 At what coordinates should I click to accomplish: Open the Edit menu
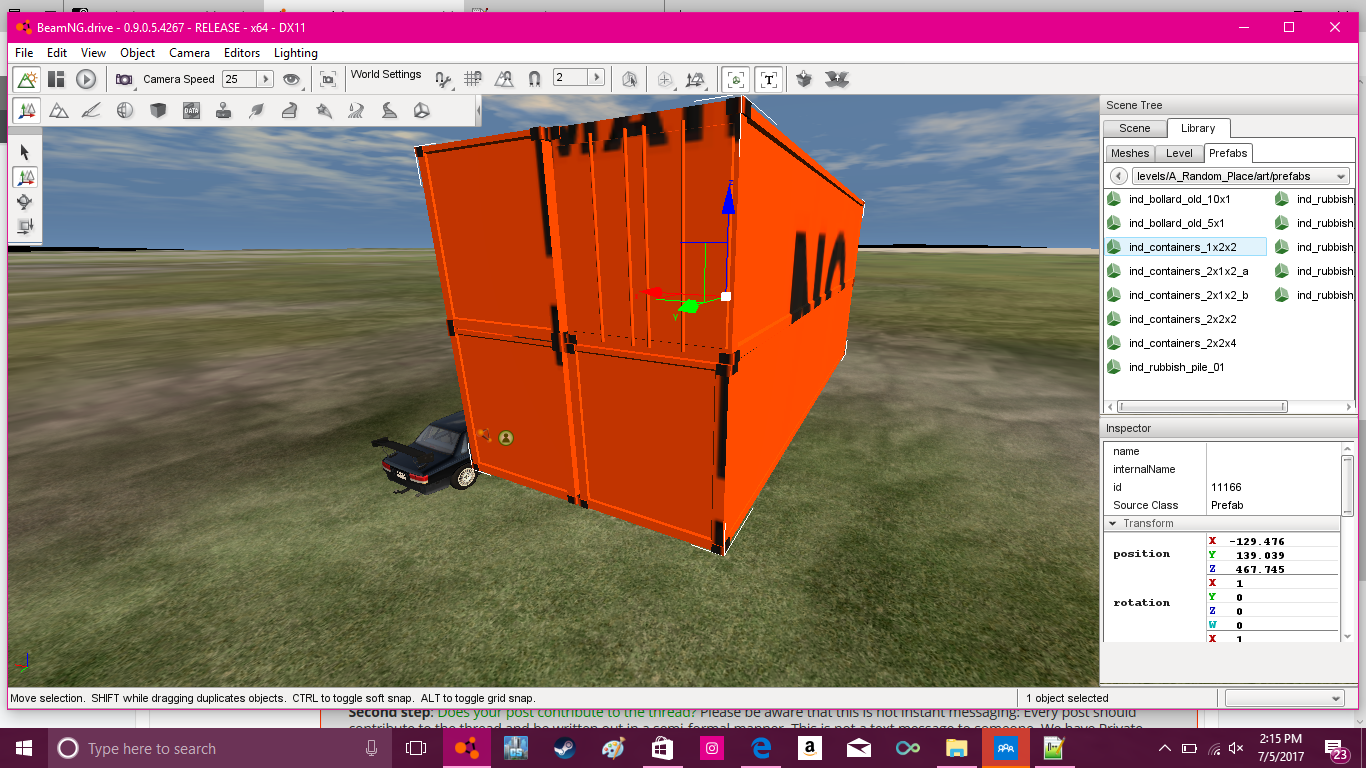click(x=57, y=53)
